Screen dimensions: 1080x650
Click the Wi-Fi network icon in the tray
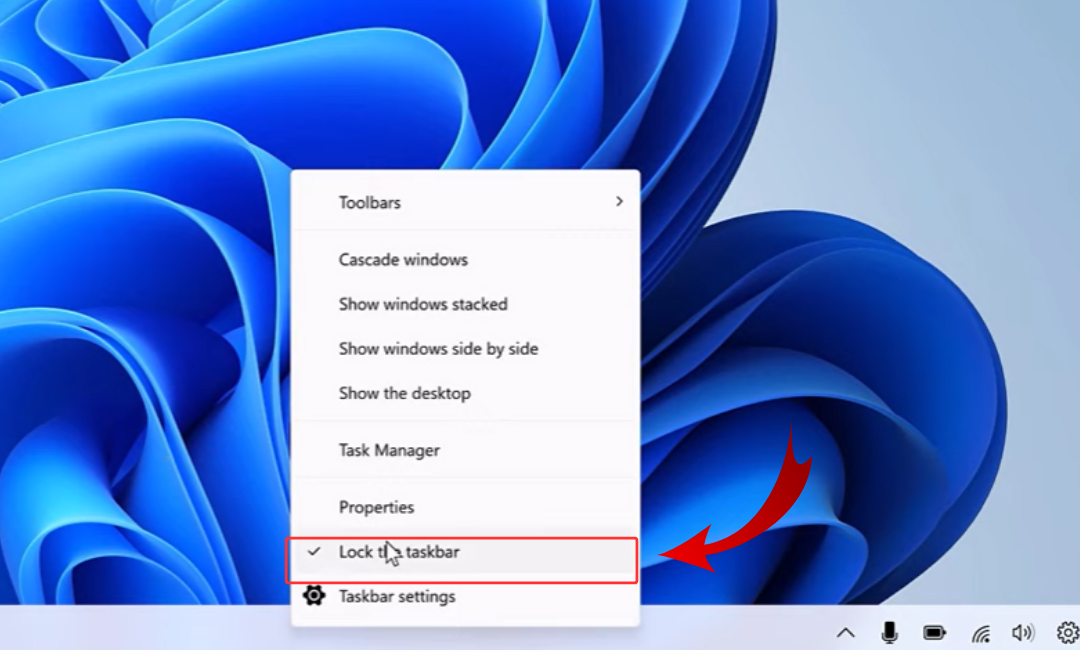tap(978, 632)
